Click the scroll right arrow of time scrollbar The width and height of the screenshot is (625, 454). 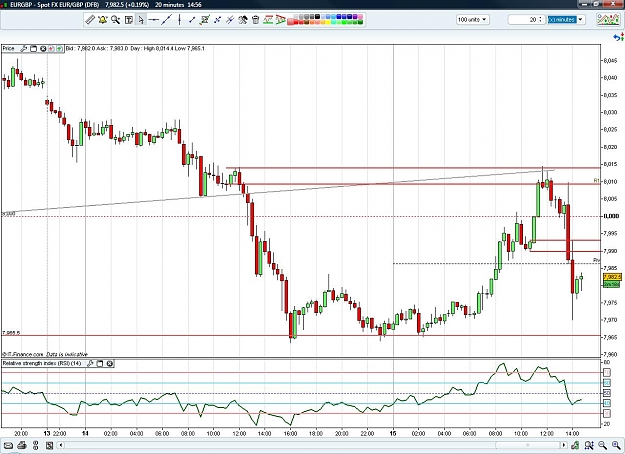pyautogui.click(x=564, y=445)
